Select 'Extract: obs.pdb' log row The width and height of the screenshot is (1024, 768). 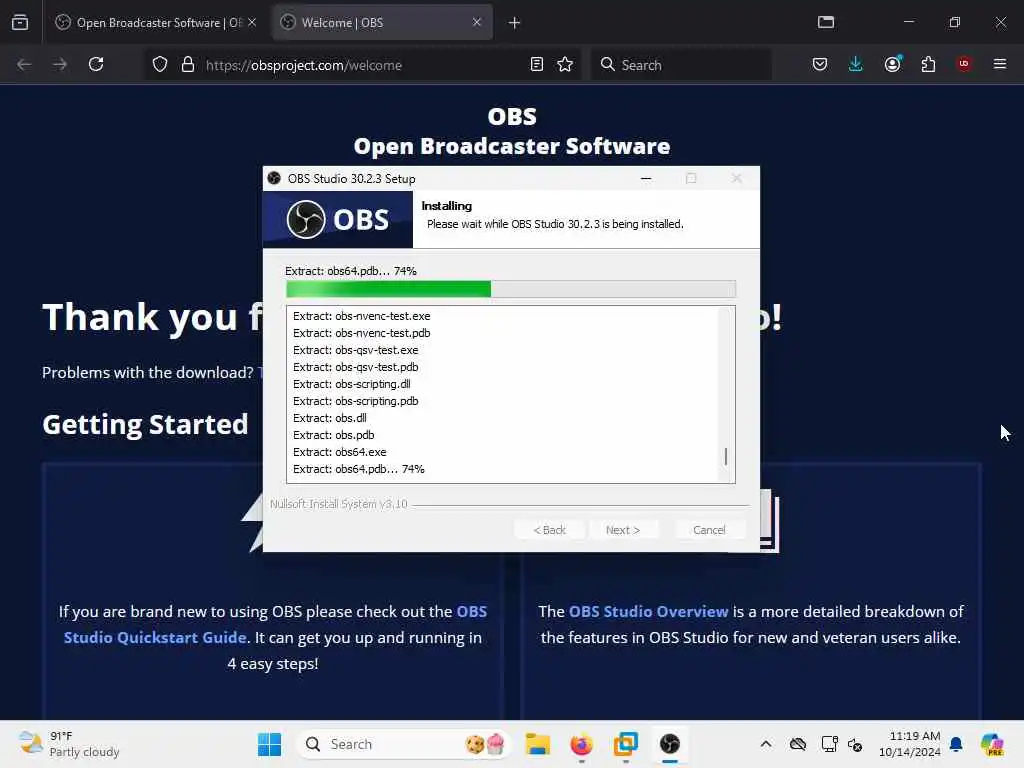(x=333, y=435)
